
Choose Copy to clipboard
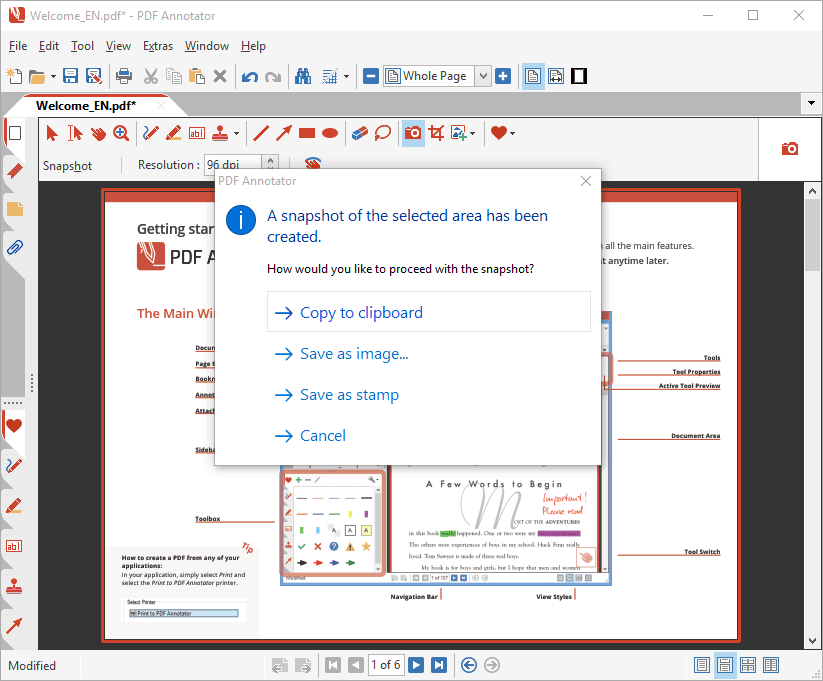[x=429, y=312]
